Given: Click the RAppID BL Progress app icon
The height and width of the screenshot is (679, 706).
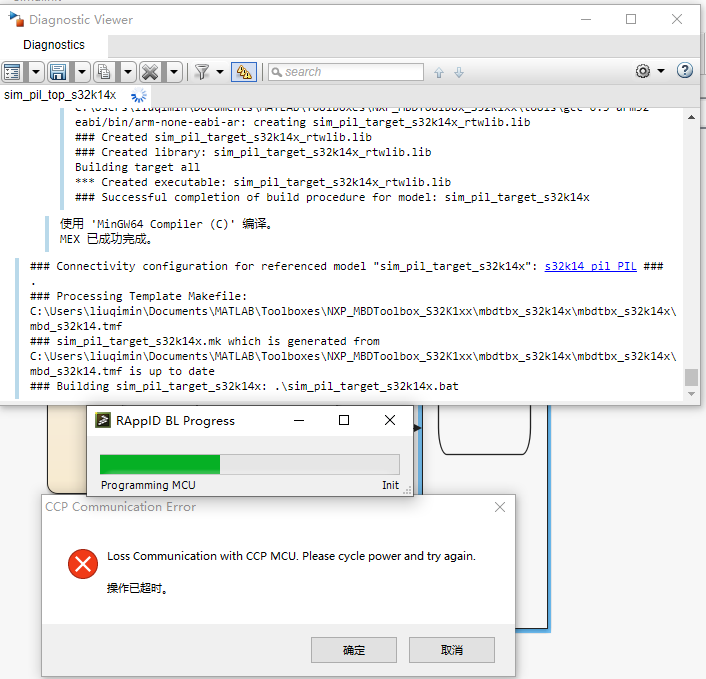Looking at the screenshot, I should (103, 420).
